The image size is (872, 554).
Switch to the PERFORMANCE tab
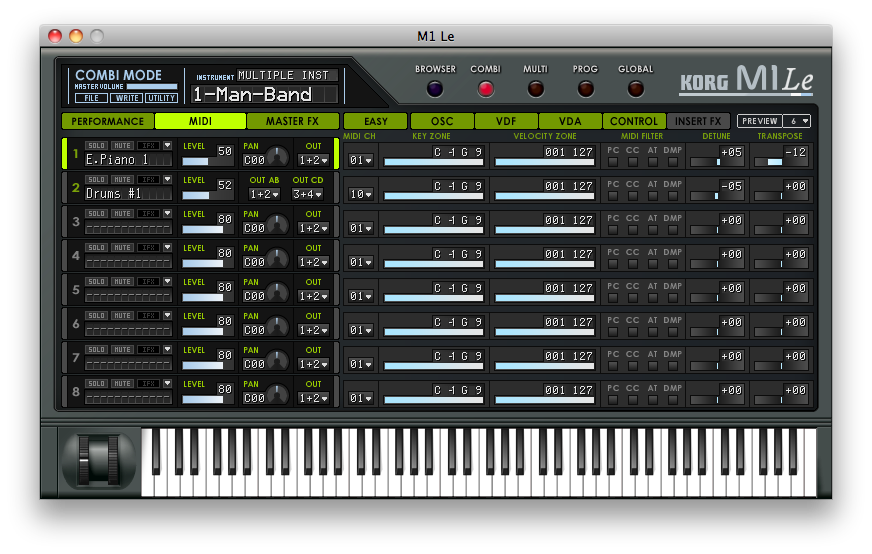click(x=108, y=121)
